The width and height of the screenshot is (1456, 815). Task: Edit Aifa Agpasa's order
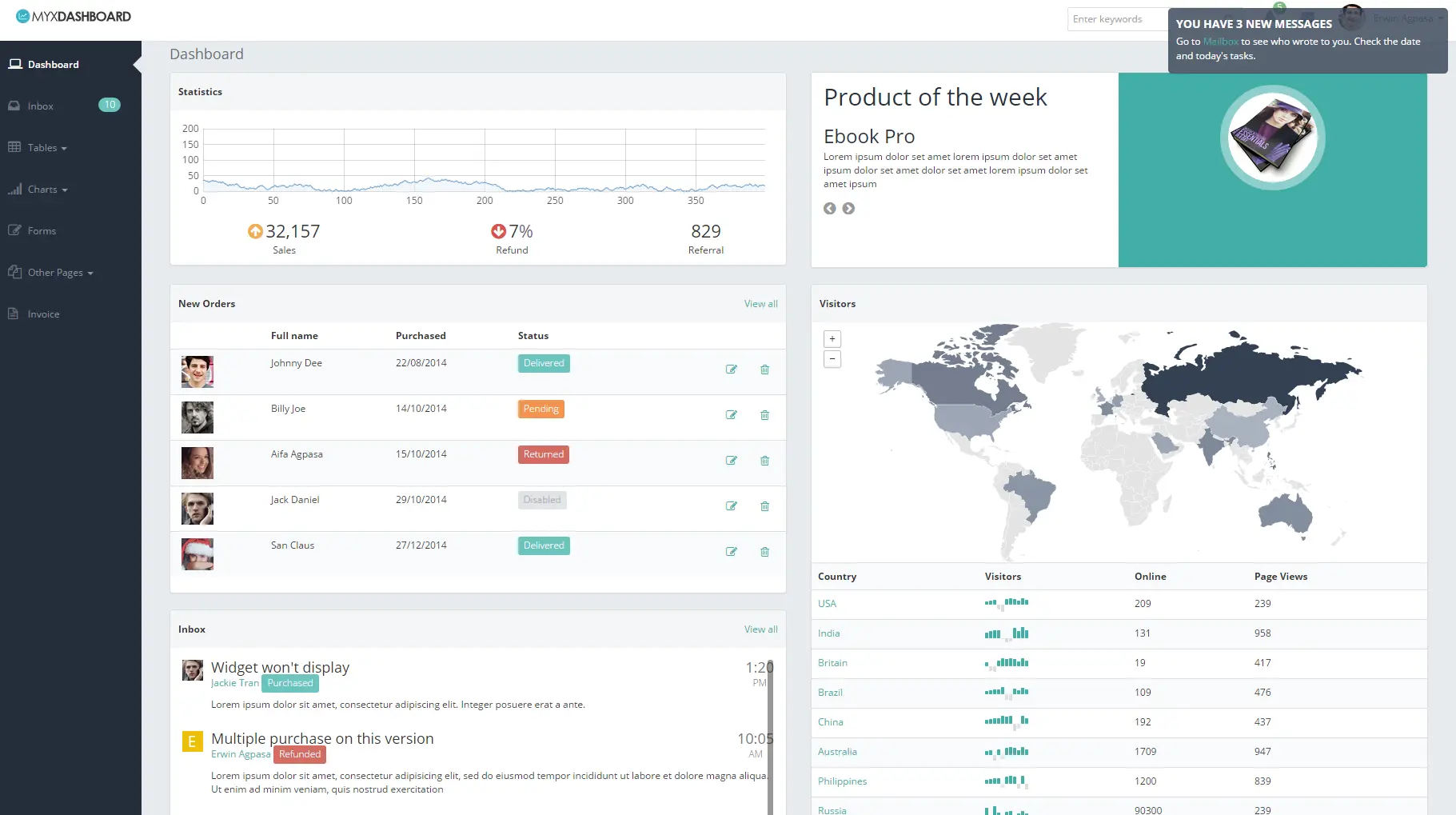731,461
